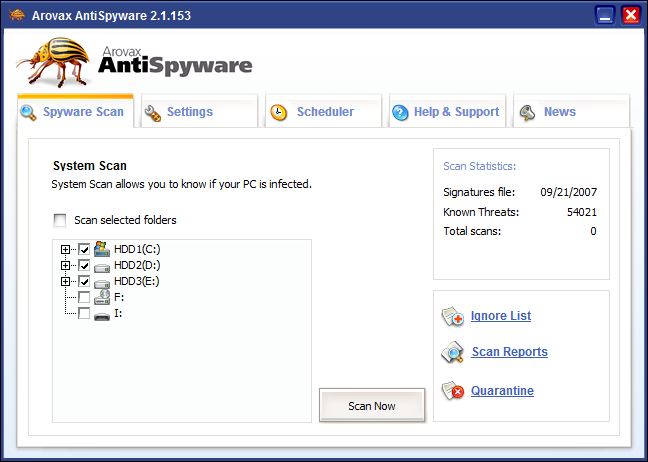Click the Scan Reports magnifier icon
Viewport: 648px width, 462px height.
click(453, 352)
